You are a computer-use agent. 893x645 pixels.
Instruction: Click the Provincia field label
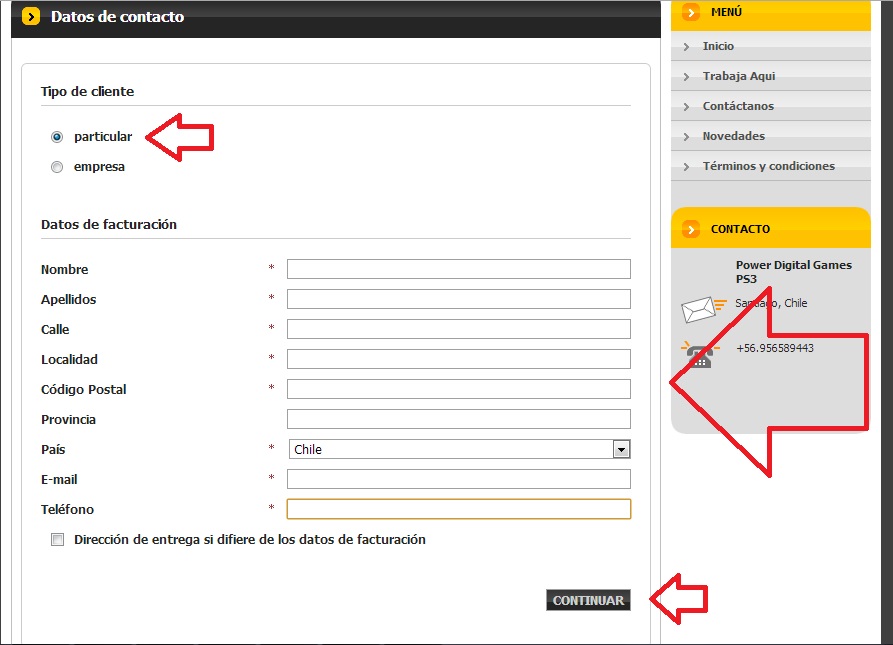(x=68, y=420)
